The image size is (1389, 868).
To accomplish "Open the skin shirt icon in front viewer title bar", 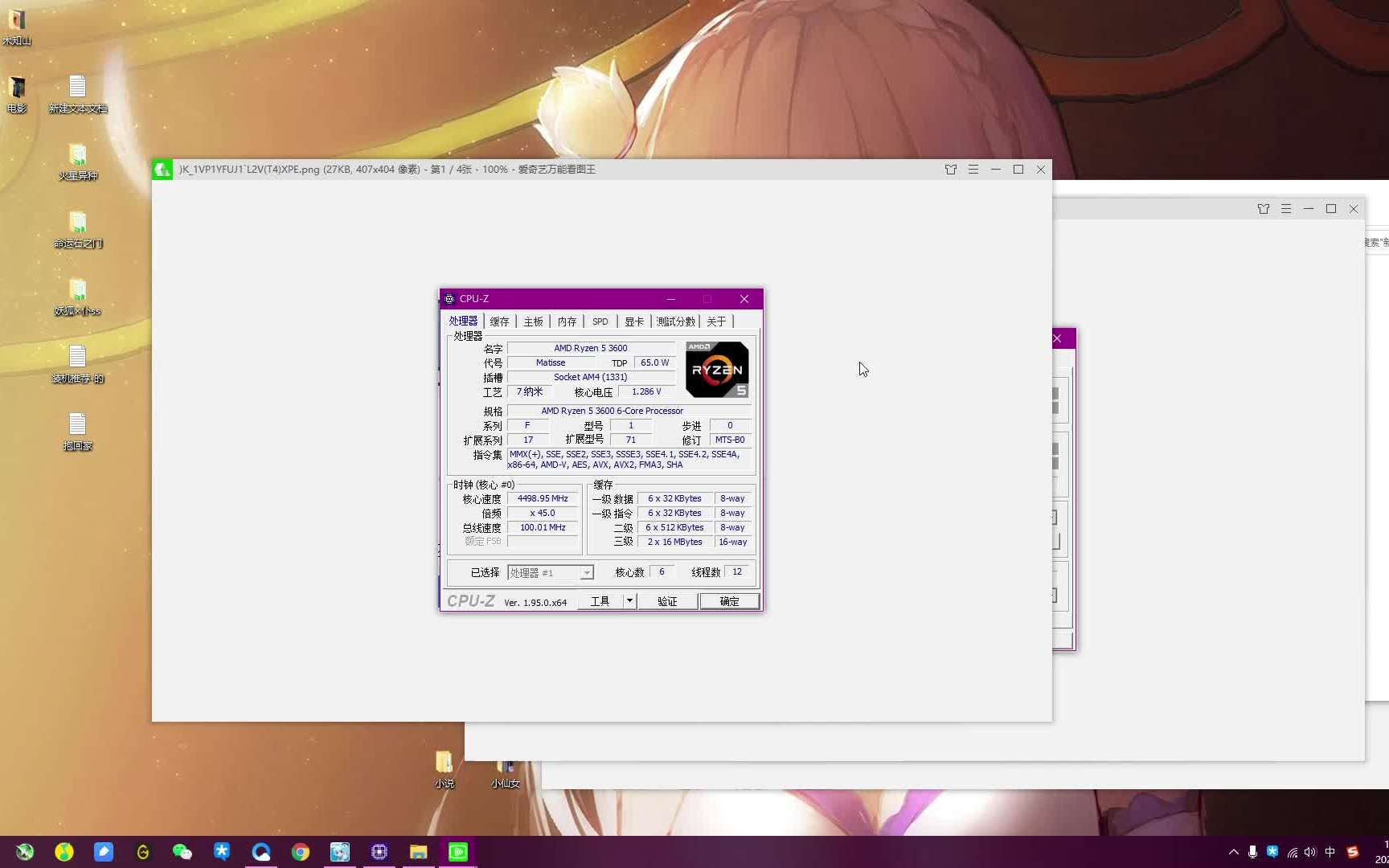I will coord(951,170).
